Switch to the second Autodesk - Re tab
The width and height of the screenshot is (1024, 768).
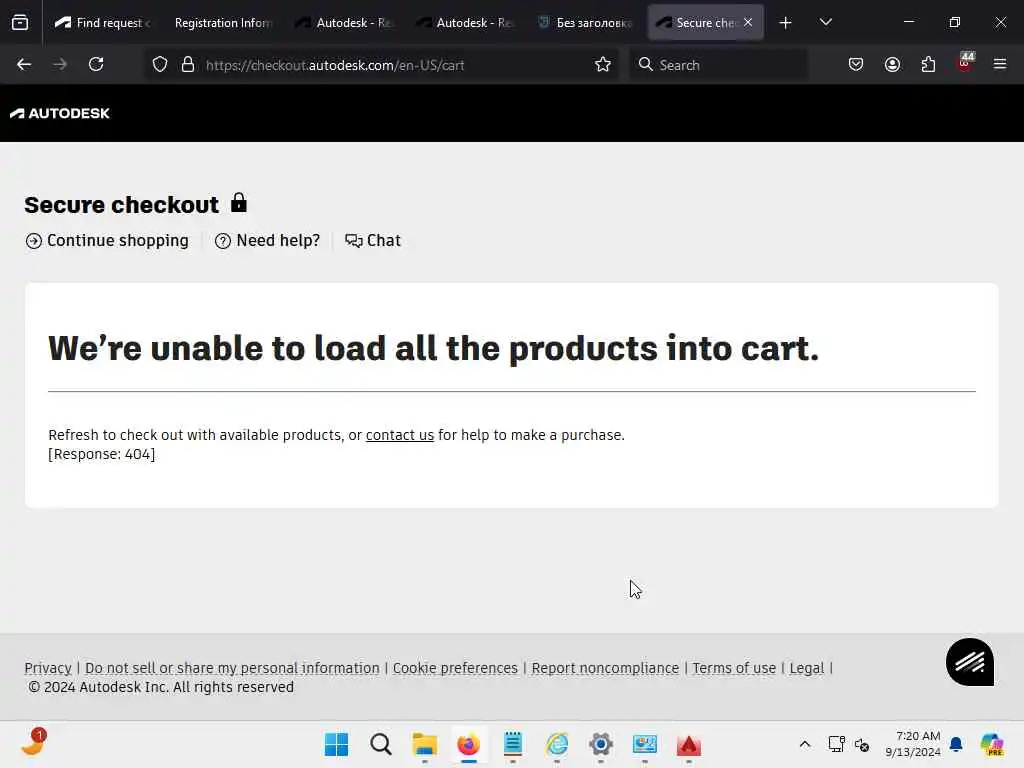pos(466,22)
